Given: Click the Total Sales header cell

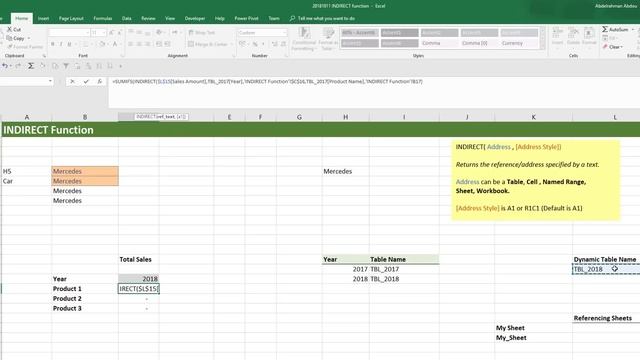Looking at the screenshot, I should [139, 259].
